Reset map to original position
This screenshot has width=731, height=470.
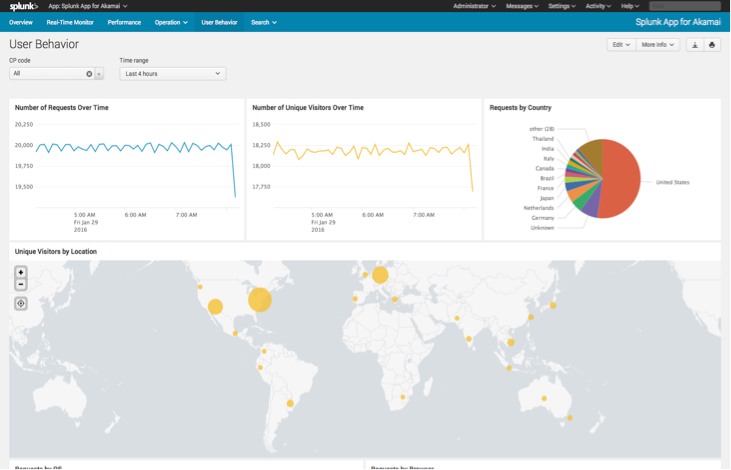tap(21, 304)
